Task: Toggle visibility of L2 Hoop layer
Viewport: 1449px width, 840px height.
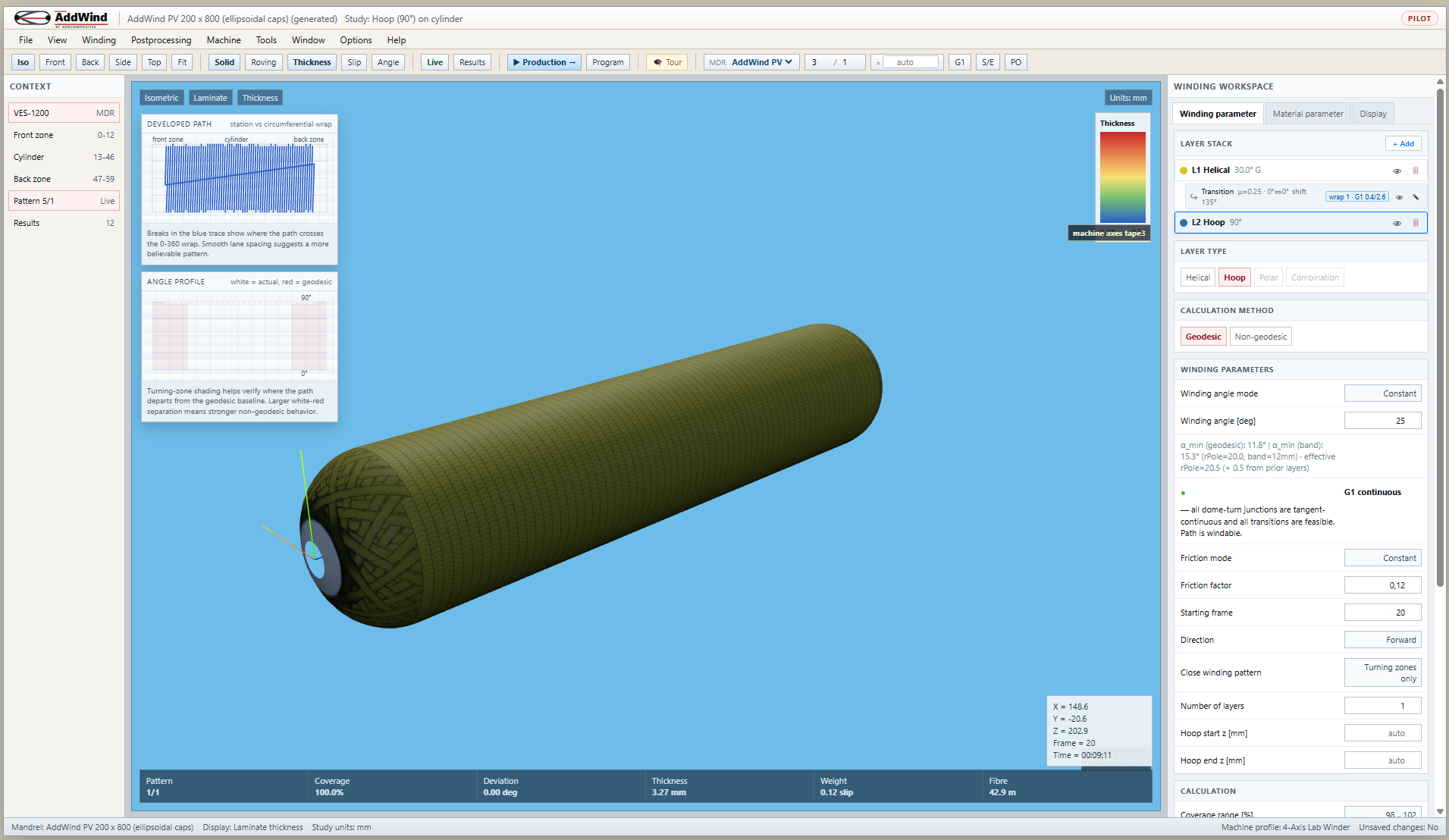Action: click(x=1397, y=223)
